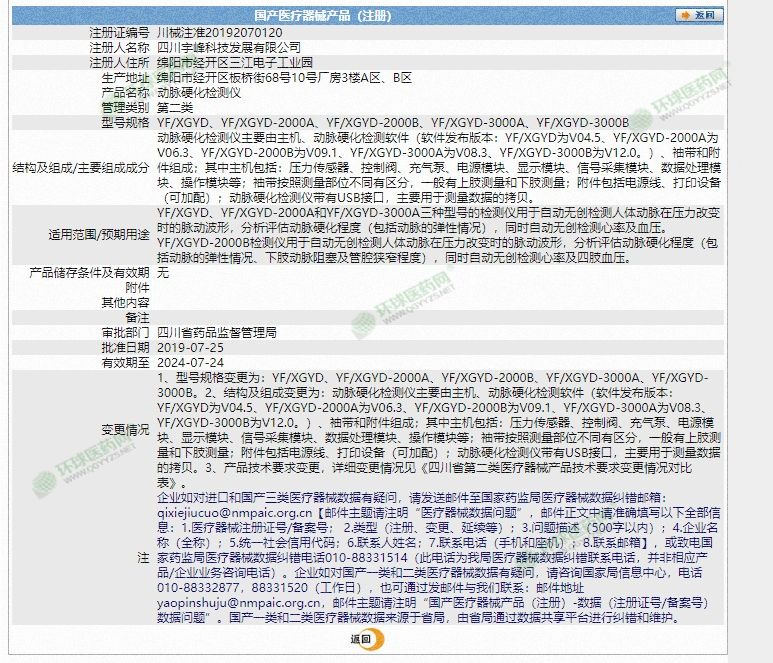Click the validity date 2024-07-24
The width and height of the screenshot is (773, 663).
coord(190,361)
